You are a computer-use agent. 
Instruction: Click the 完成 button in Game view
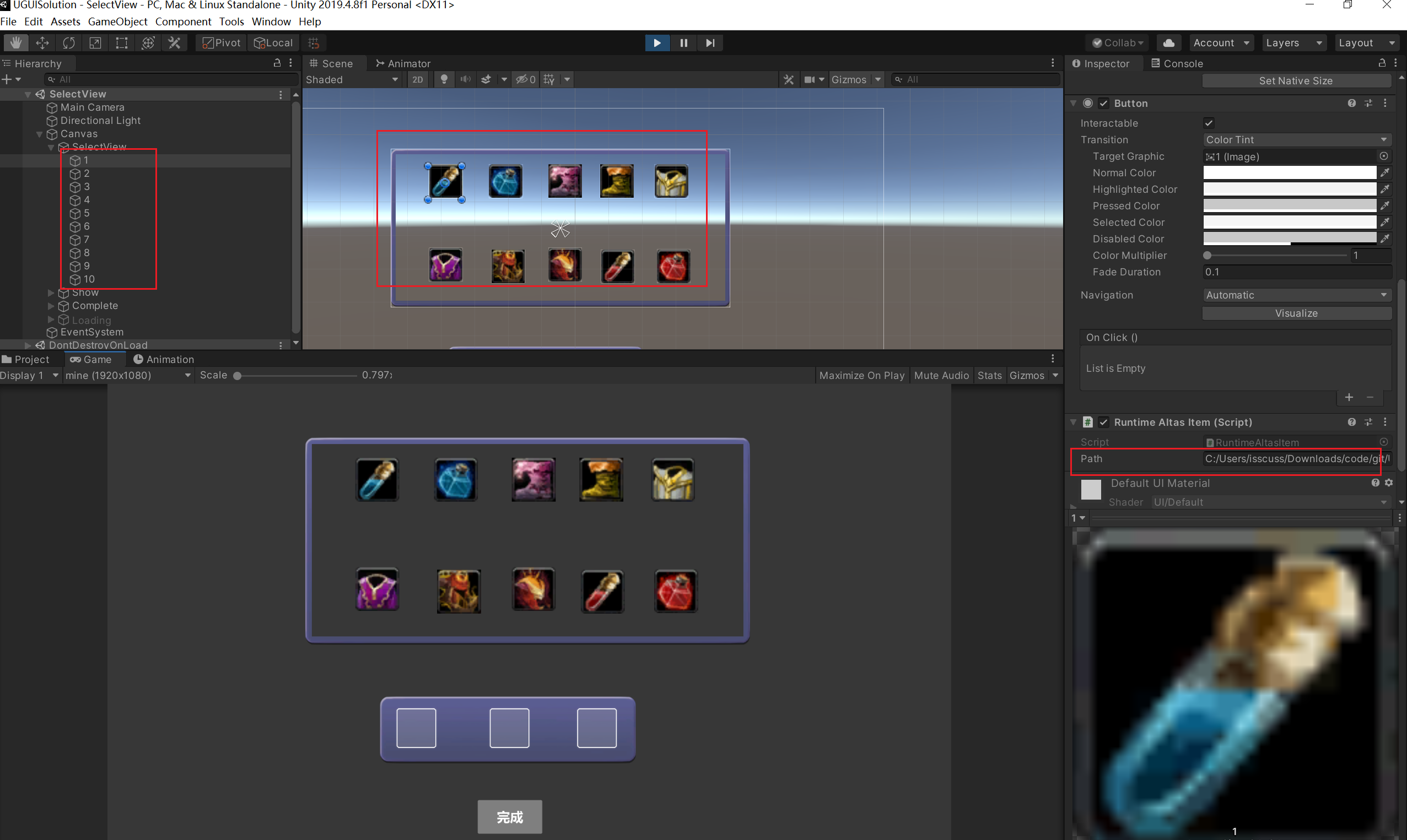click(x=510, y=817)
